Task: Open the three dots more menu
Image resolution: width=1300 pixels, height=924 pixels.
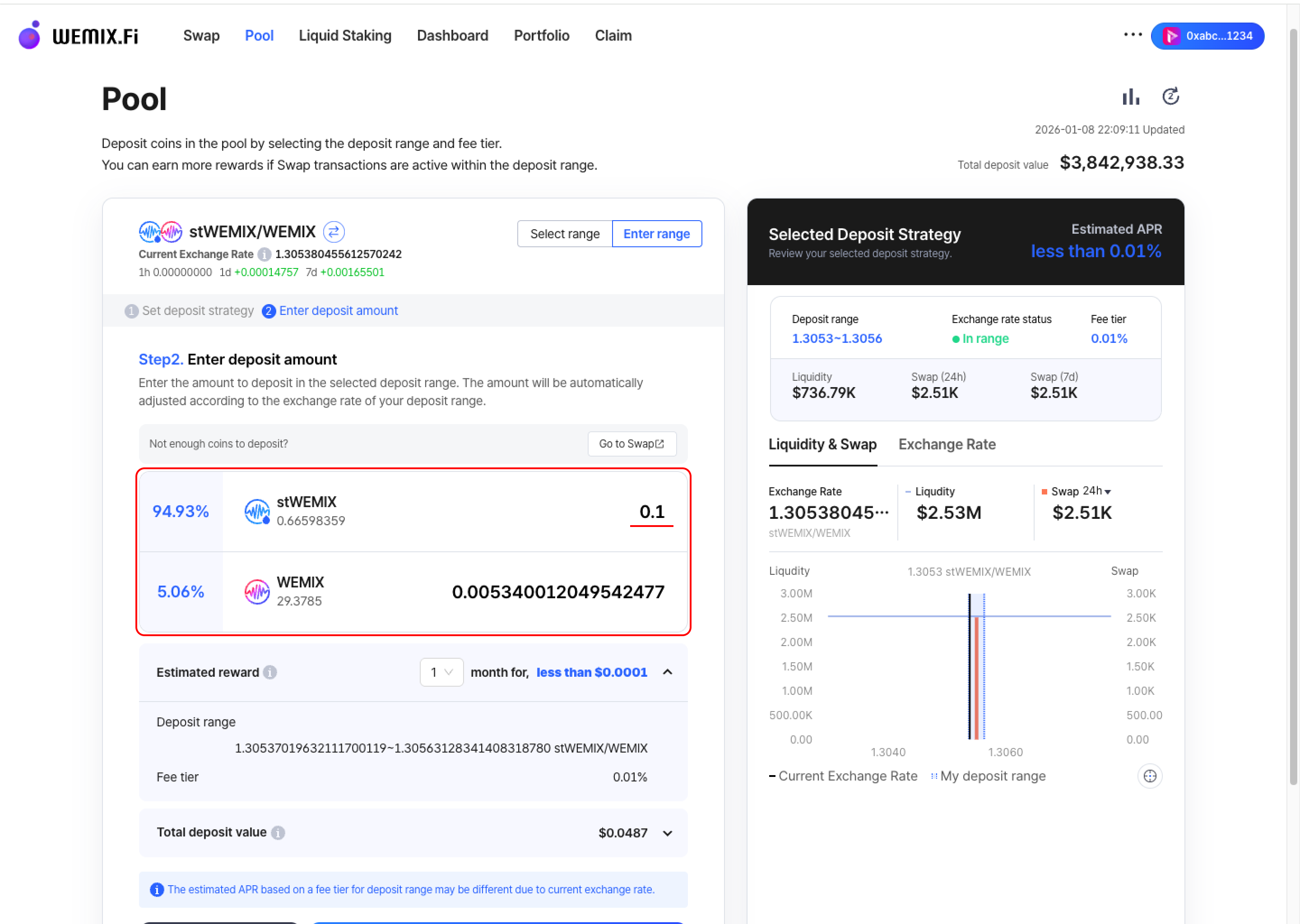Action: pyautogui.click(x=1133, y=35)
